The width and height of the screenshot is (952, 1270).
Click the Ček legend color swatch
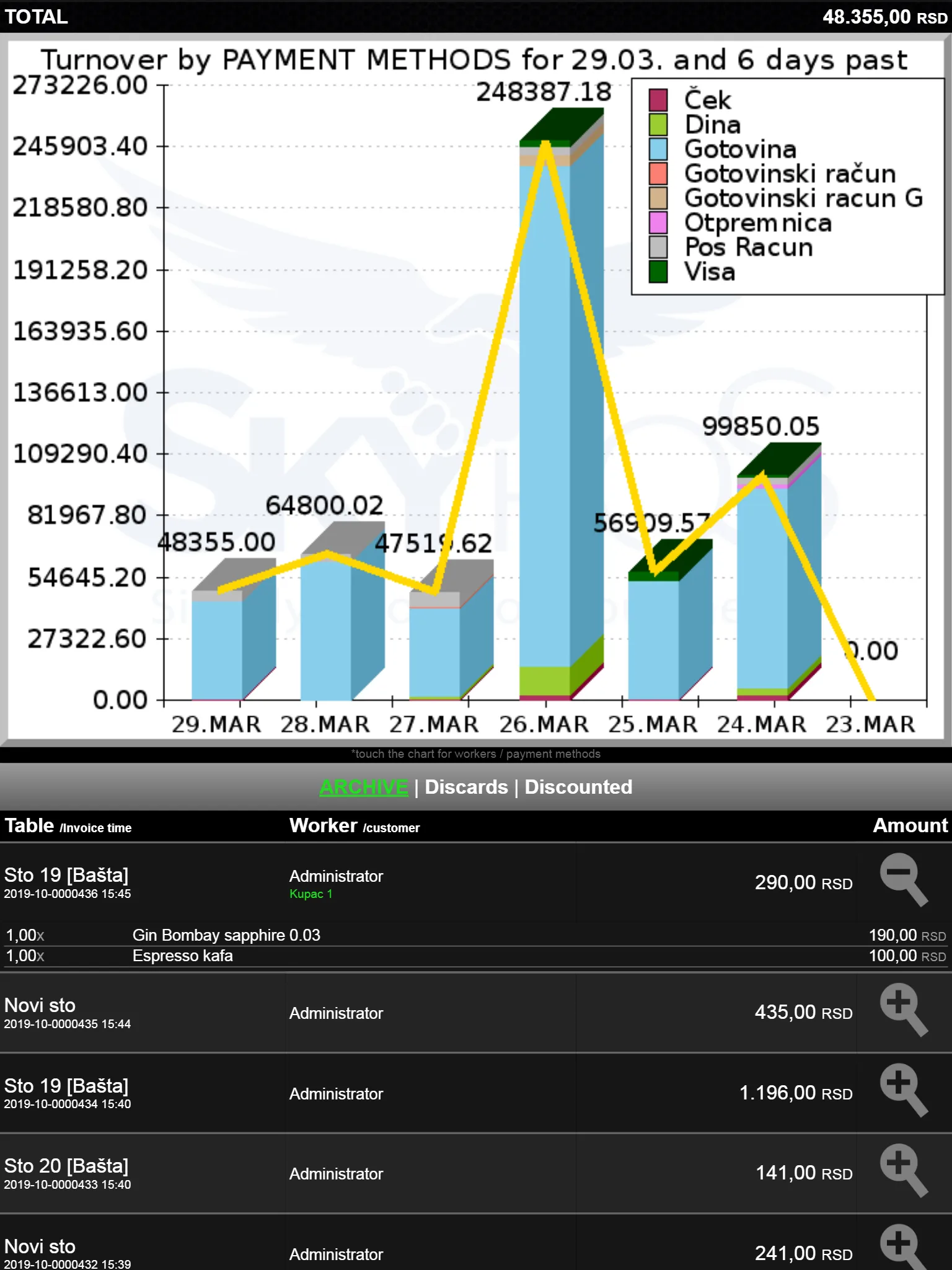point(658,100)
